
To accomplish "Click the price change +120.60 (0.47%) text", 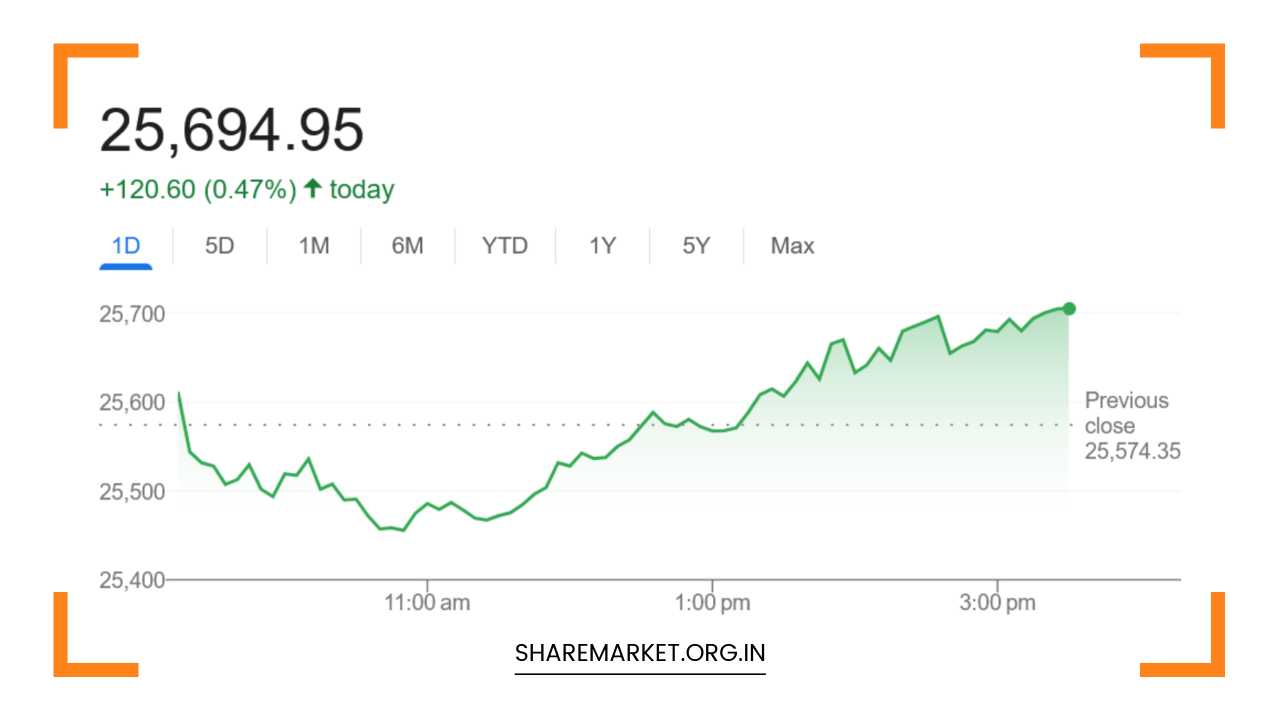I will pyautogui.click(x=200, y=187).
